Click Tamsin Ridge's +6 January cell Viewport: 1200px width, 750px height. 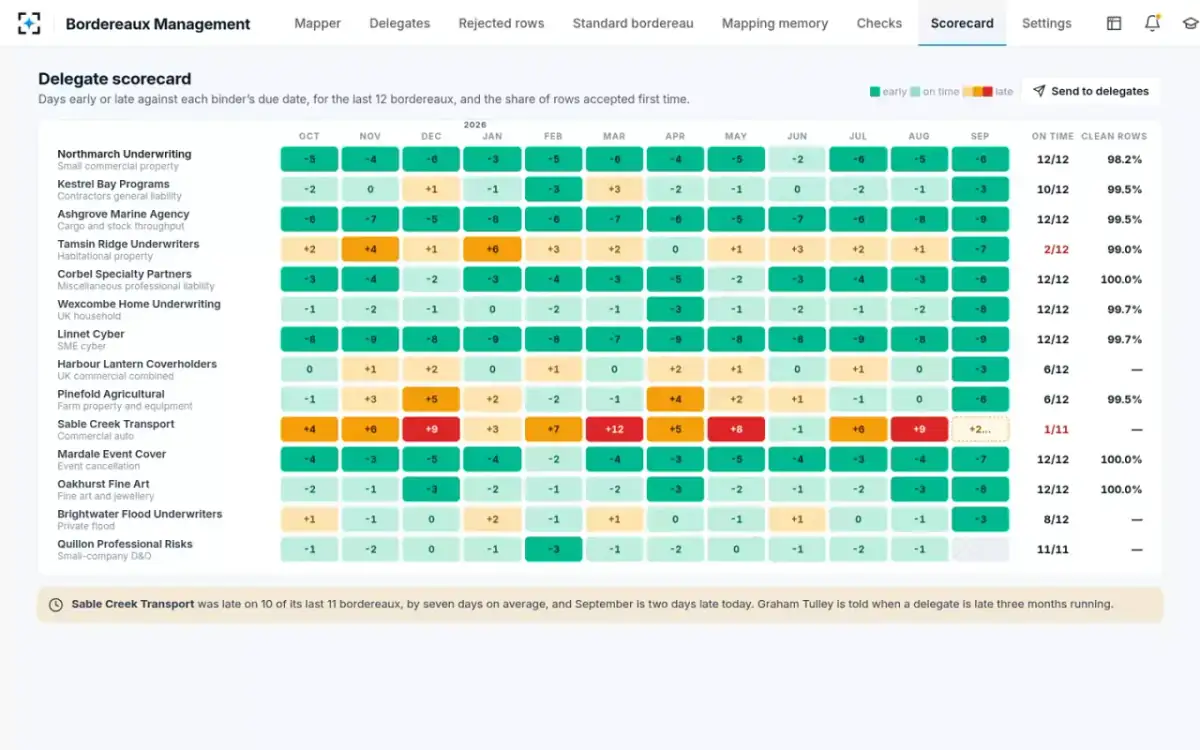[x=492, y=249]
